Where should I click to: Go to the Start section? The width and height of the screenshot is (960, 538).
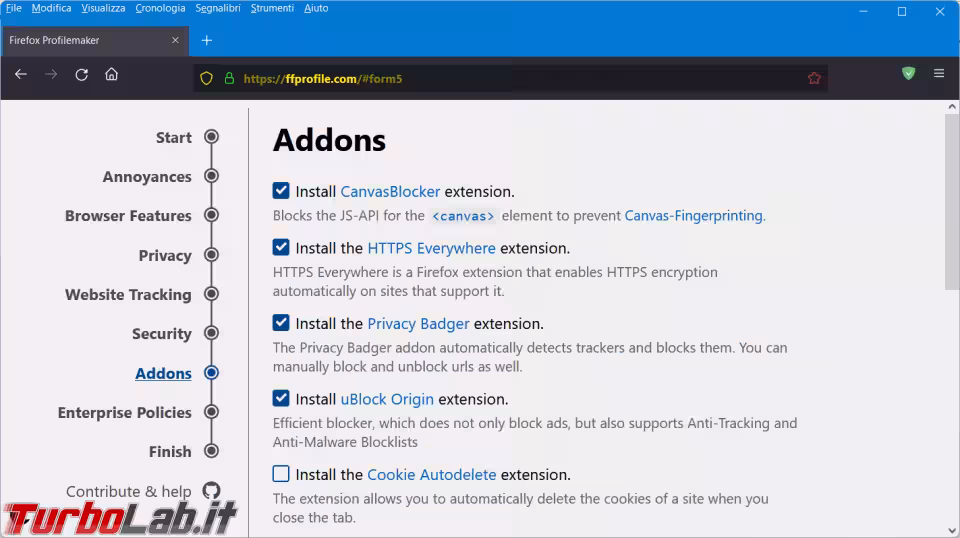174,137
